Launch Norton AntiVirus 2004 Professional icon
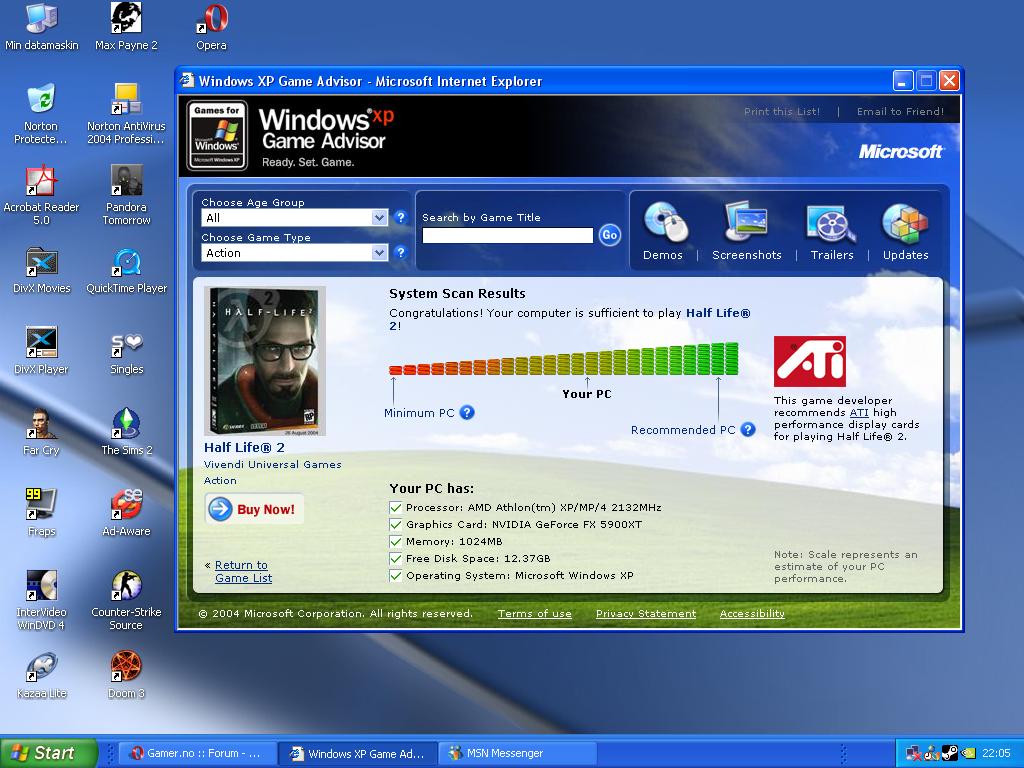 point(126,114)
